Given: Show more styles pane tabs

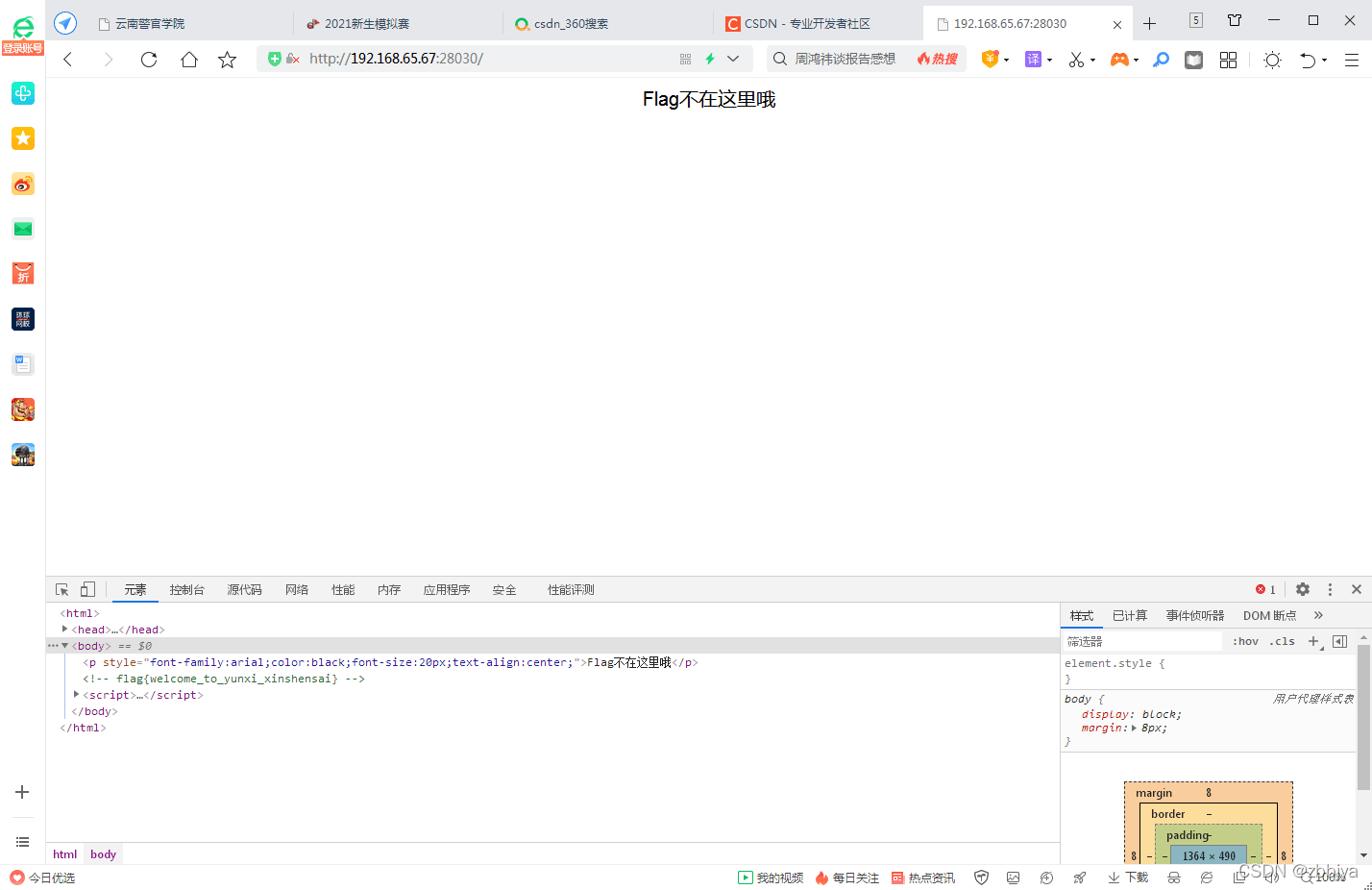Looking at the screenshot, I should (x=1318, y=615).
